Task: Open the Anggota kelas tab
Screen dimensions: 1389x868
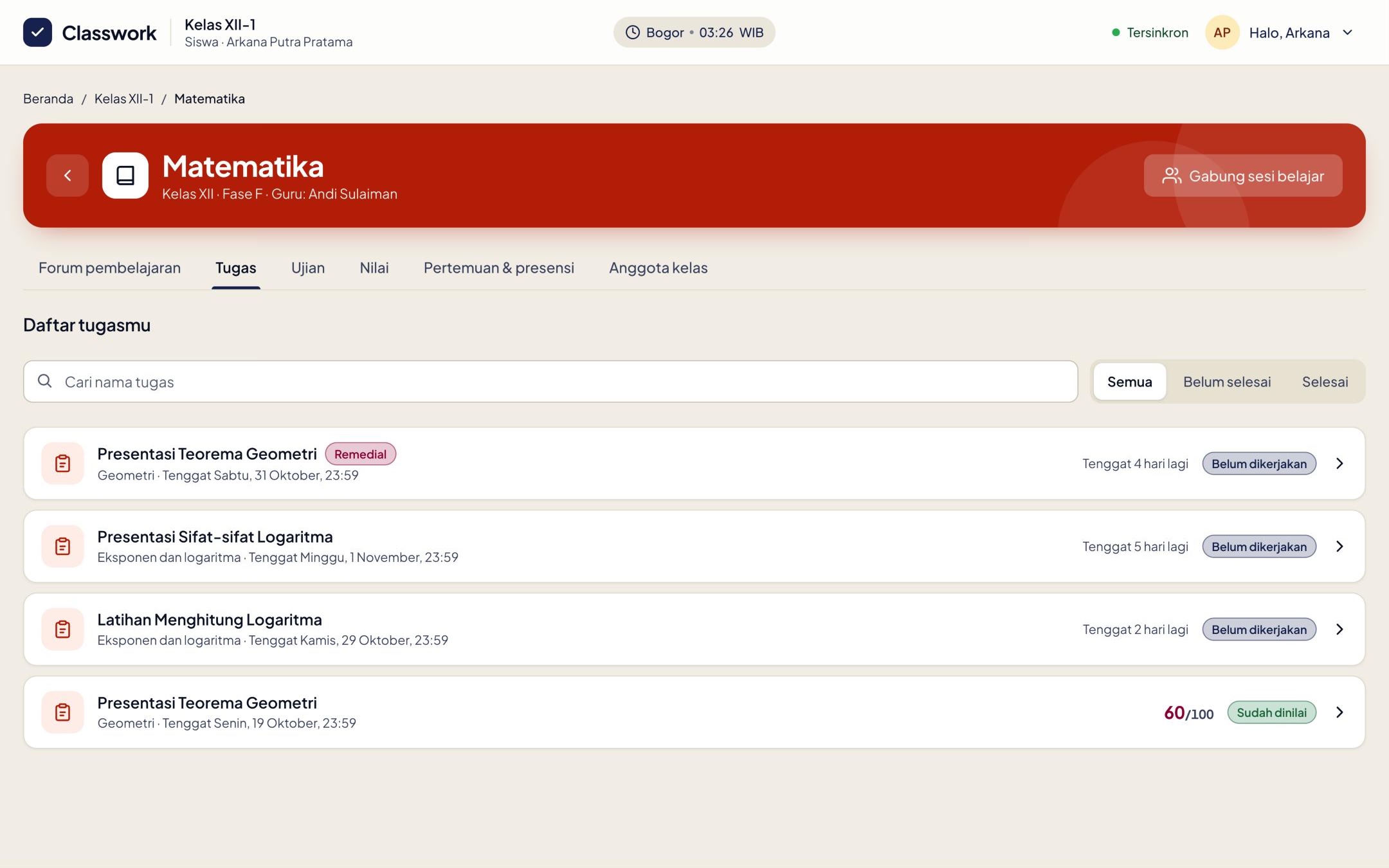Action: pyautogui.click(x=658, y=267)
